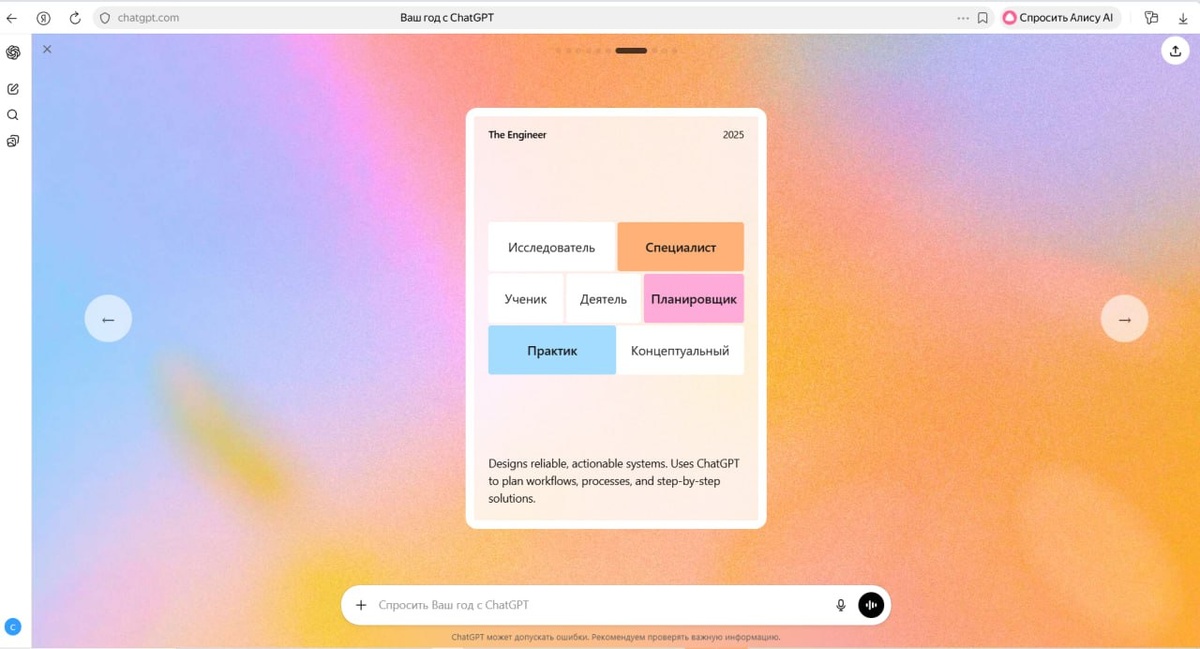
Task: Focus the Спросить Ваш год message field
Action: pos(600,605)
